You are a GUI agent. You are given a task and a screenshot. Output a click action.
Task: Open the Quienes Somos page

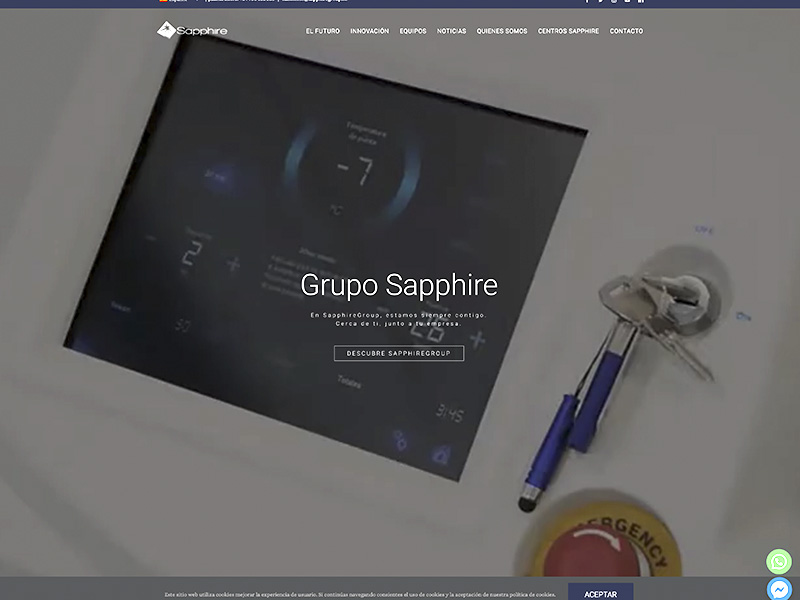pyautogui.click(x=502, y=31)
